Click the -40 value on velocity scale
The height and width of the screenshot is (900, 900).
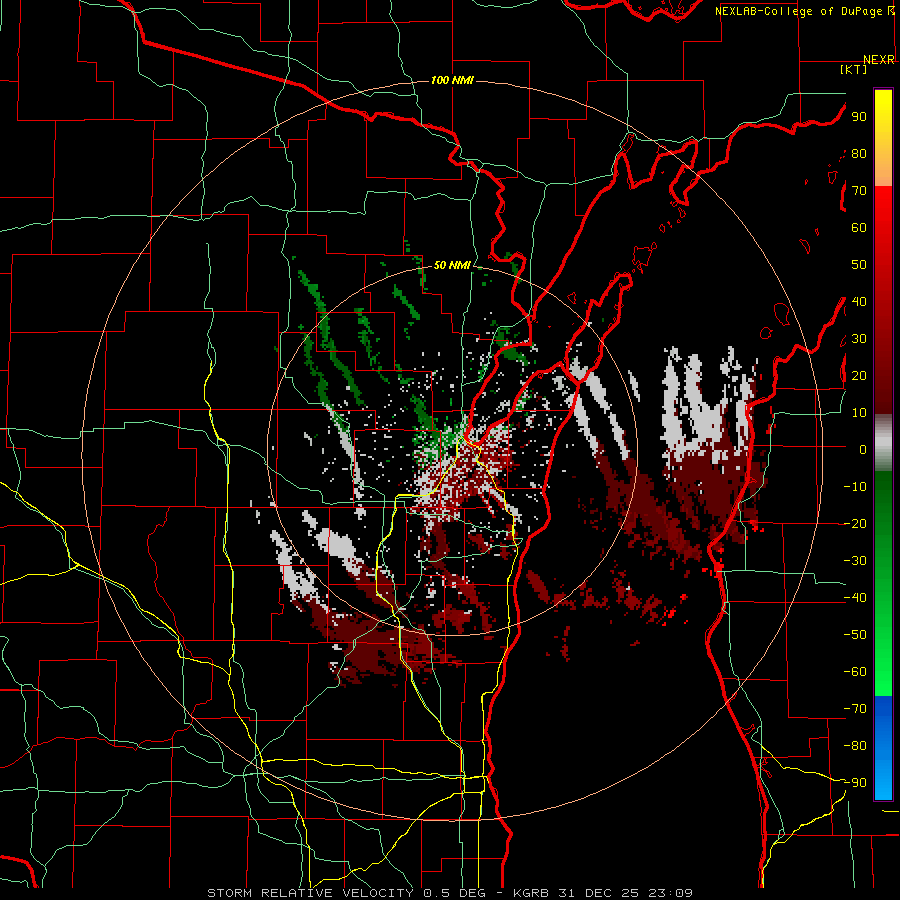pyautogui.click(x=855, y=598)
